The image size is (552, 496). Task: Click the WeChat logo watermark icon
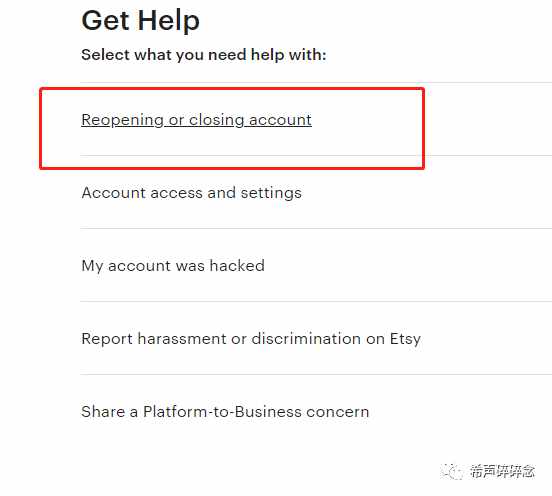451,471
